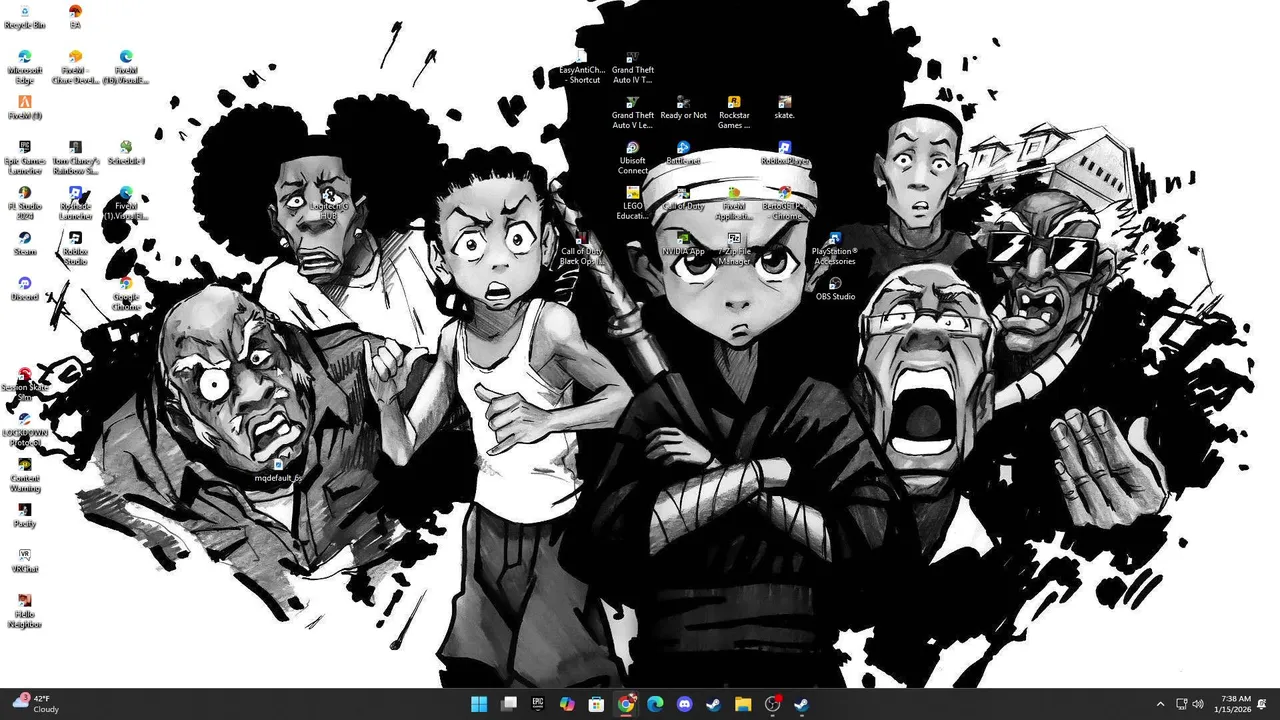1280x720 pixels.
Task: Open the Recycle Bin desktop icon
Action: (25, 17)
